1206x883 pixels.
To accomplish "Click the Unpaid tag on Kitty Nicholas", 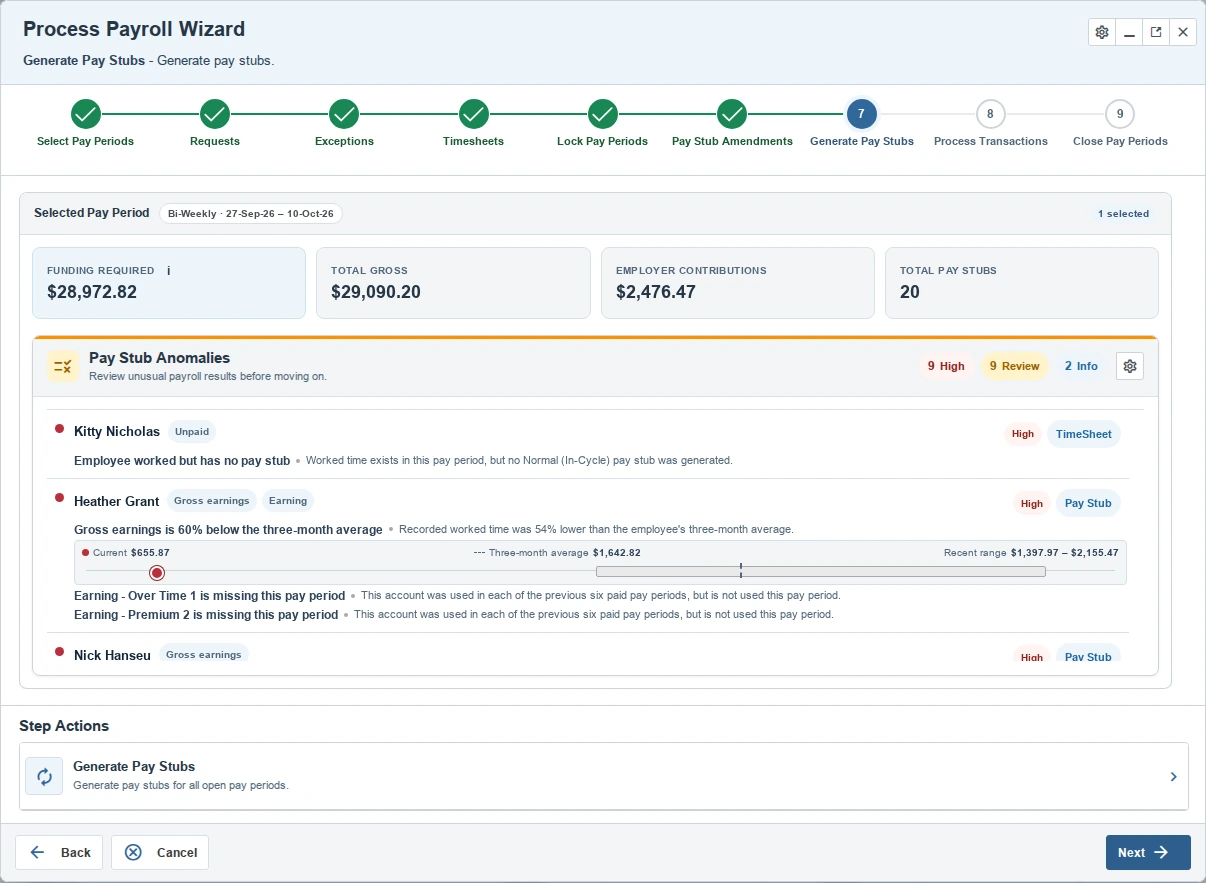I will 192,432.
